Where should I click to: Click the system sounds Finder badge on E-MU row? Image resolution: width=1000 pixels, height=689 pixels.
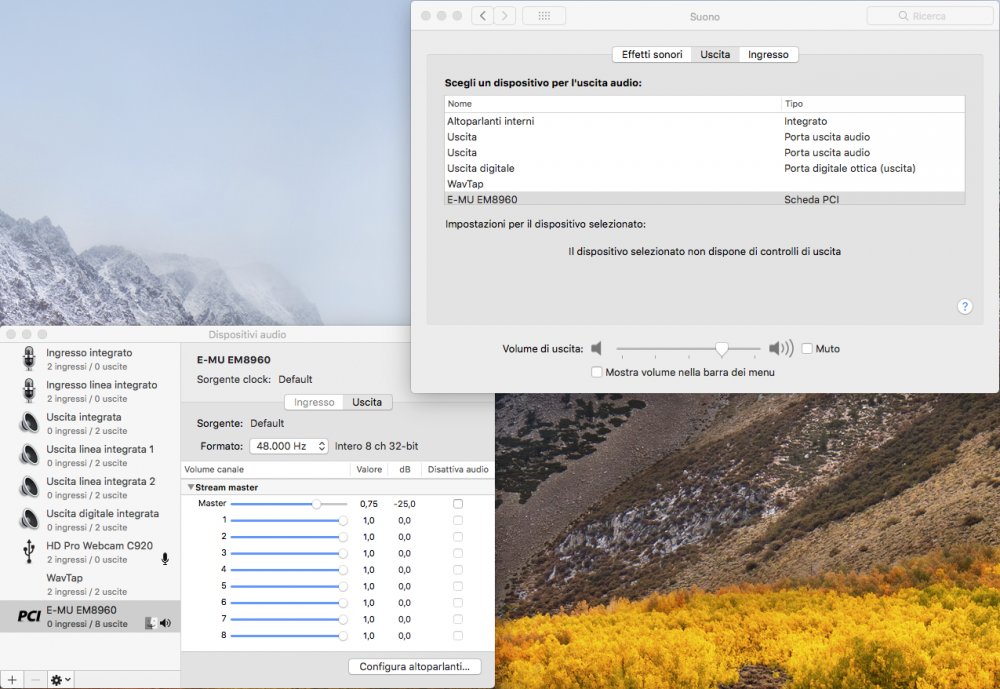coord(151,623)
